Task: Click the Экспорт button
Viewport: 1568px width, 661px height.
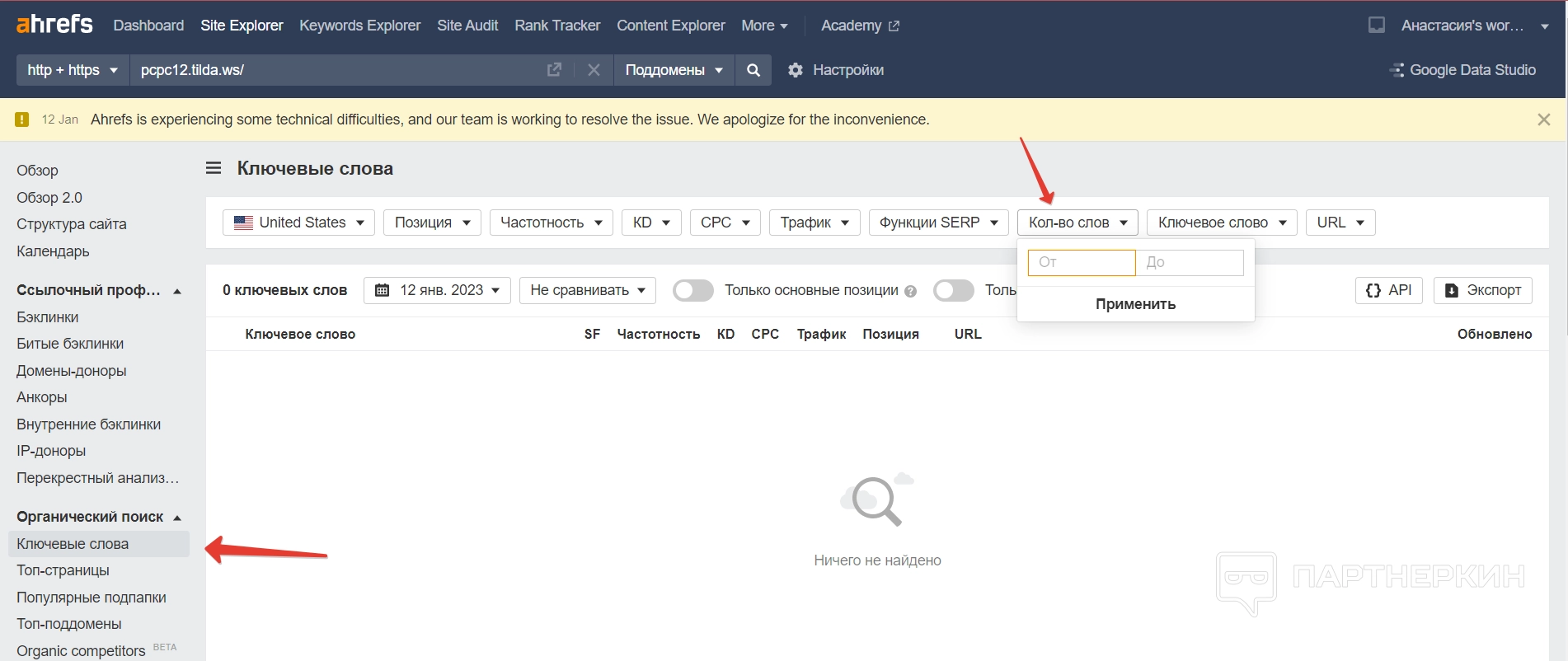Action: [x=1483, y=290]
